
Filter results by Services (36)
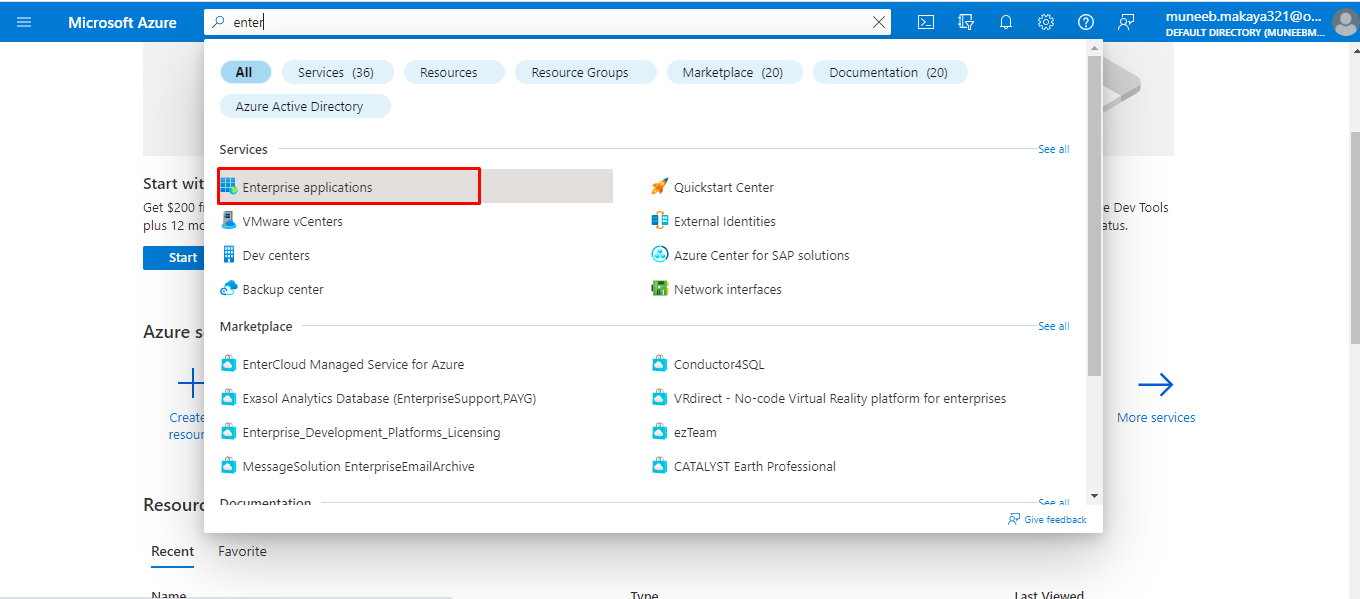[336, 72]
